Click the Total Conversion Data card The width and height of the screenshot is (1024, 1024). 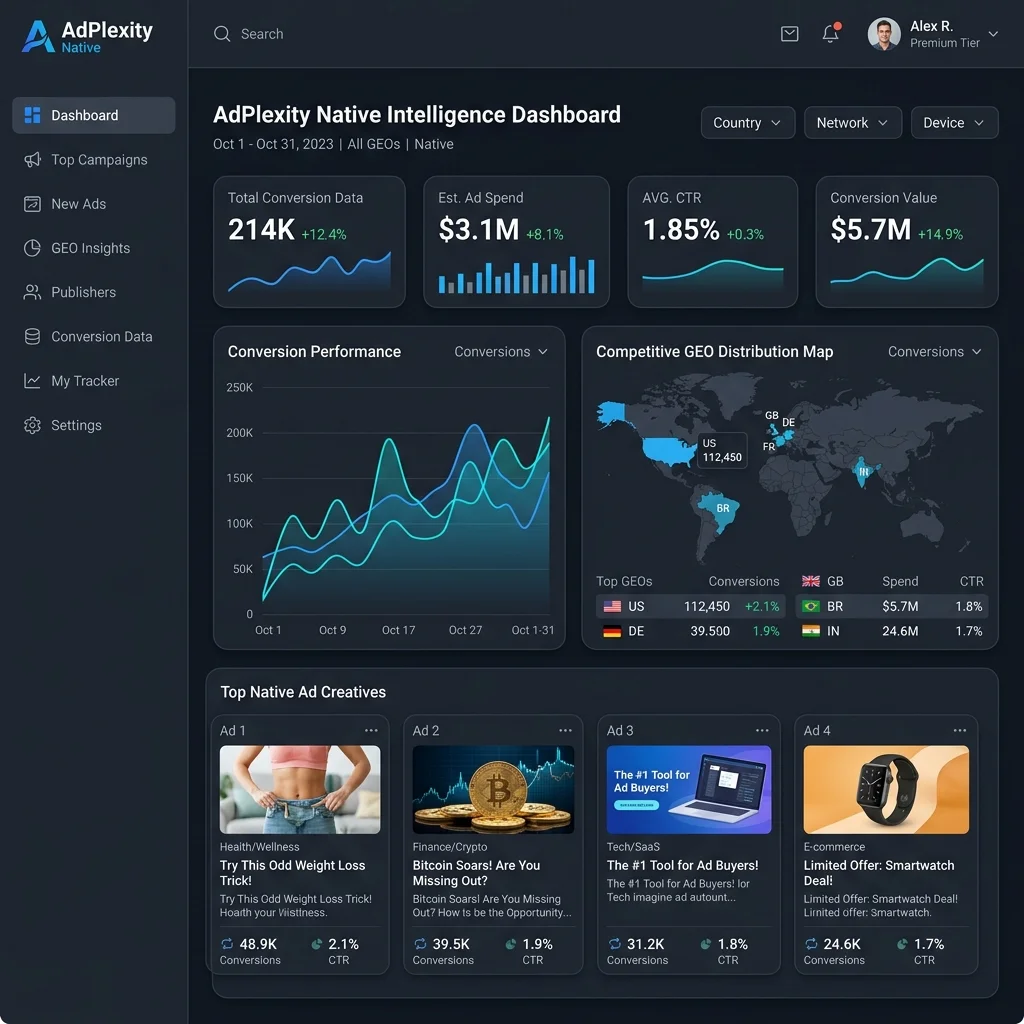point(310,242)
